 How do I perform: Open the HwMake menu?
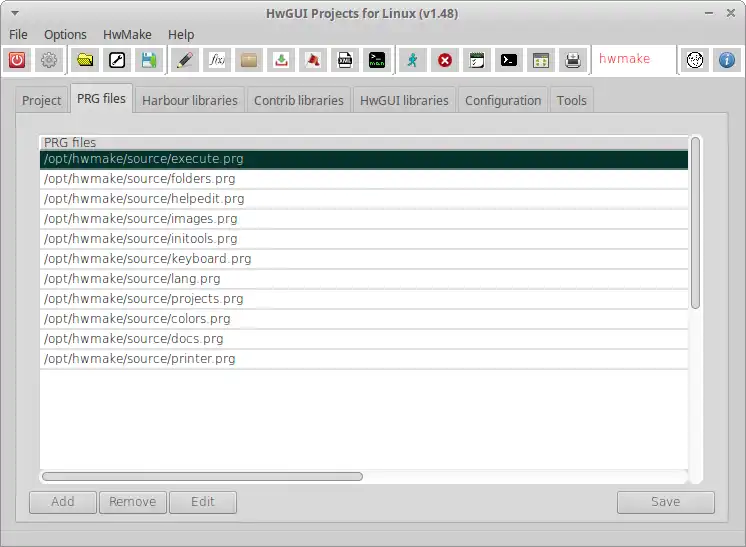[x=127, y=35]
